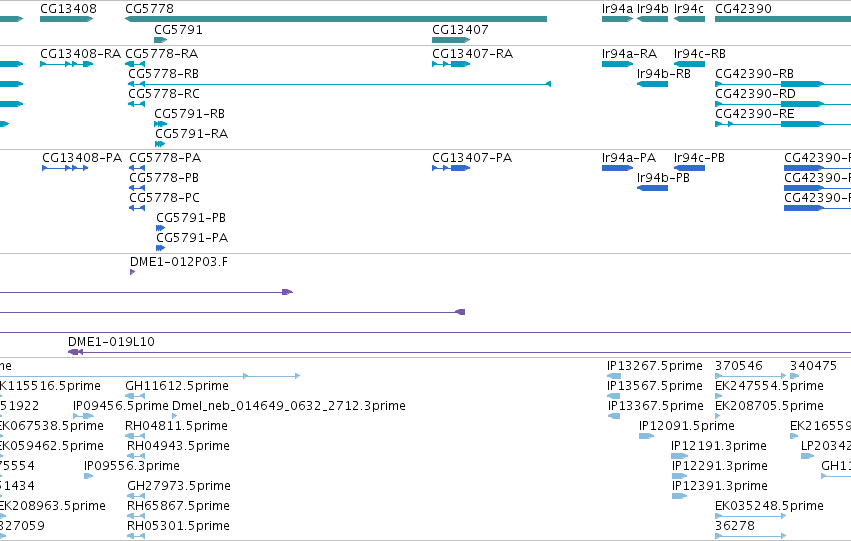Select the EK208705.5prime EST
Screen dimensions: 851x541
pyautogui.click(x=718, y=416)
